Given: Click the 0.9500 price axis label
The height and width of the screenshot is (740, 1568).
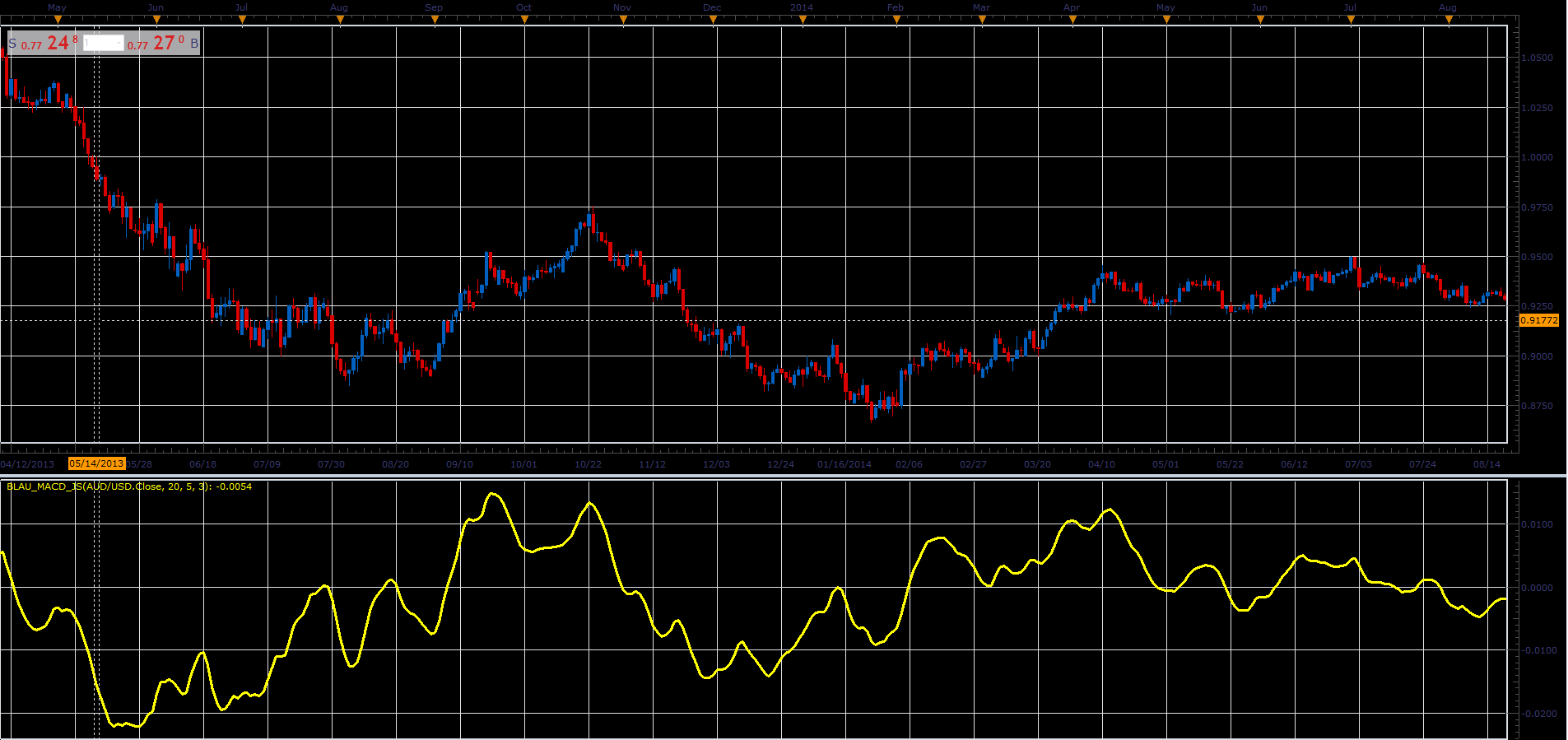Looking at the screenshot, I should point(1538,257).
